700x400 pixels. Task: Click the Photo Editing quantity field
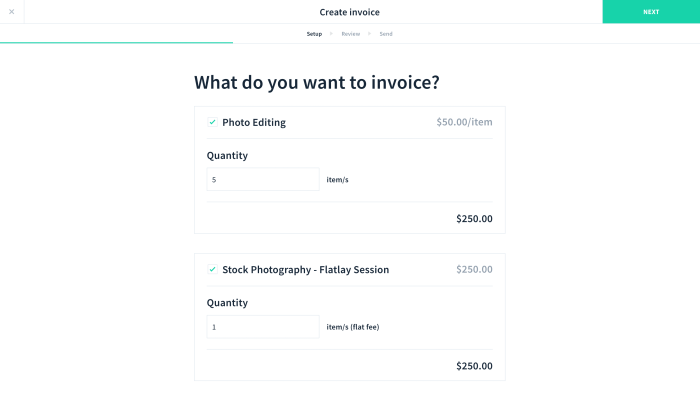coord(263,180)
